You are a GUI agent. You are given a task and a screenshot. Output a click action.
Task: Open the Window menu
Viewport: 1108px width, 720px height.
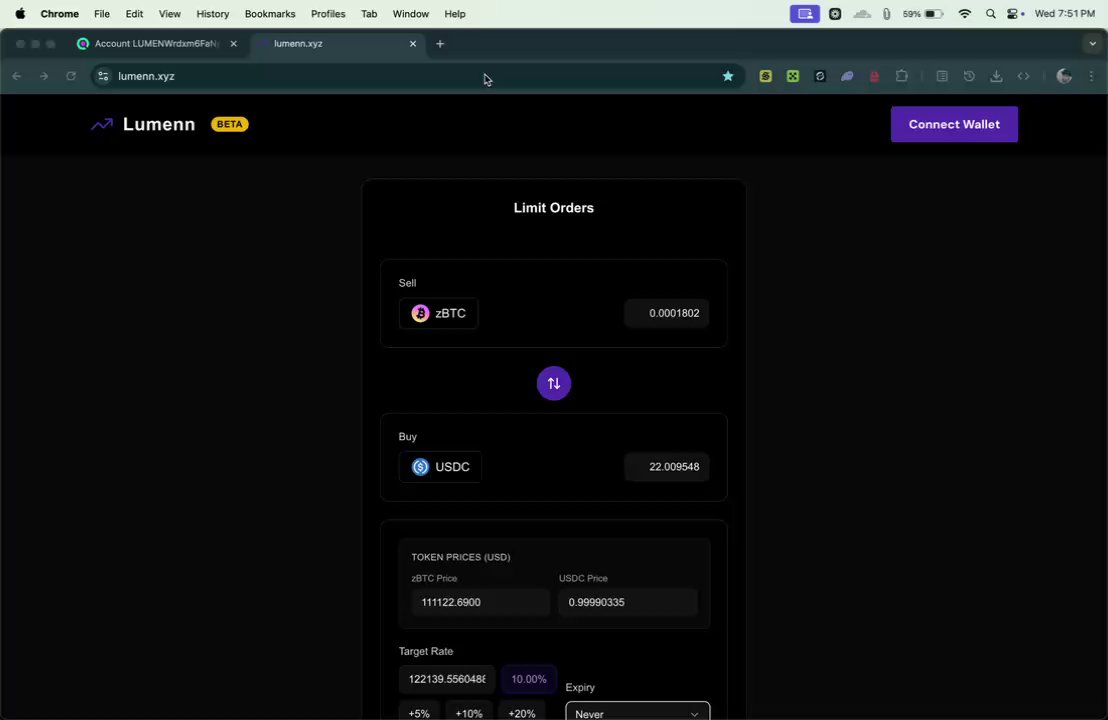click(411, 14)
